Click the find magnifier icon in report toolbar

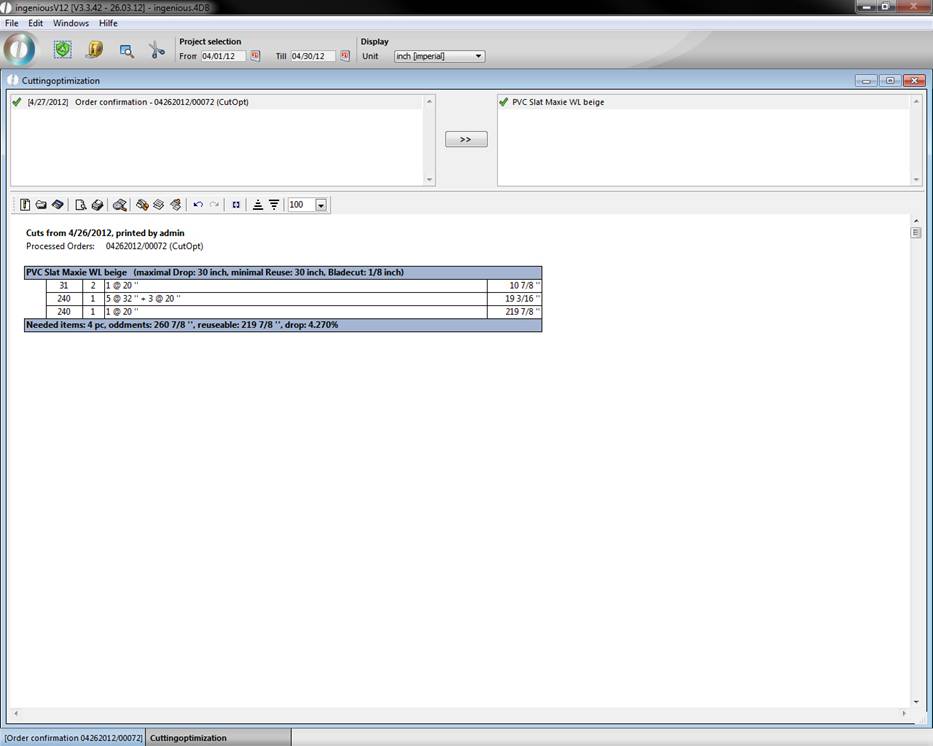[x=119, y=205]
